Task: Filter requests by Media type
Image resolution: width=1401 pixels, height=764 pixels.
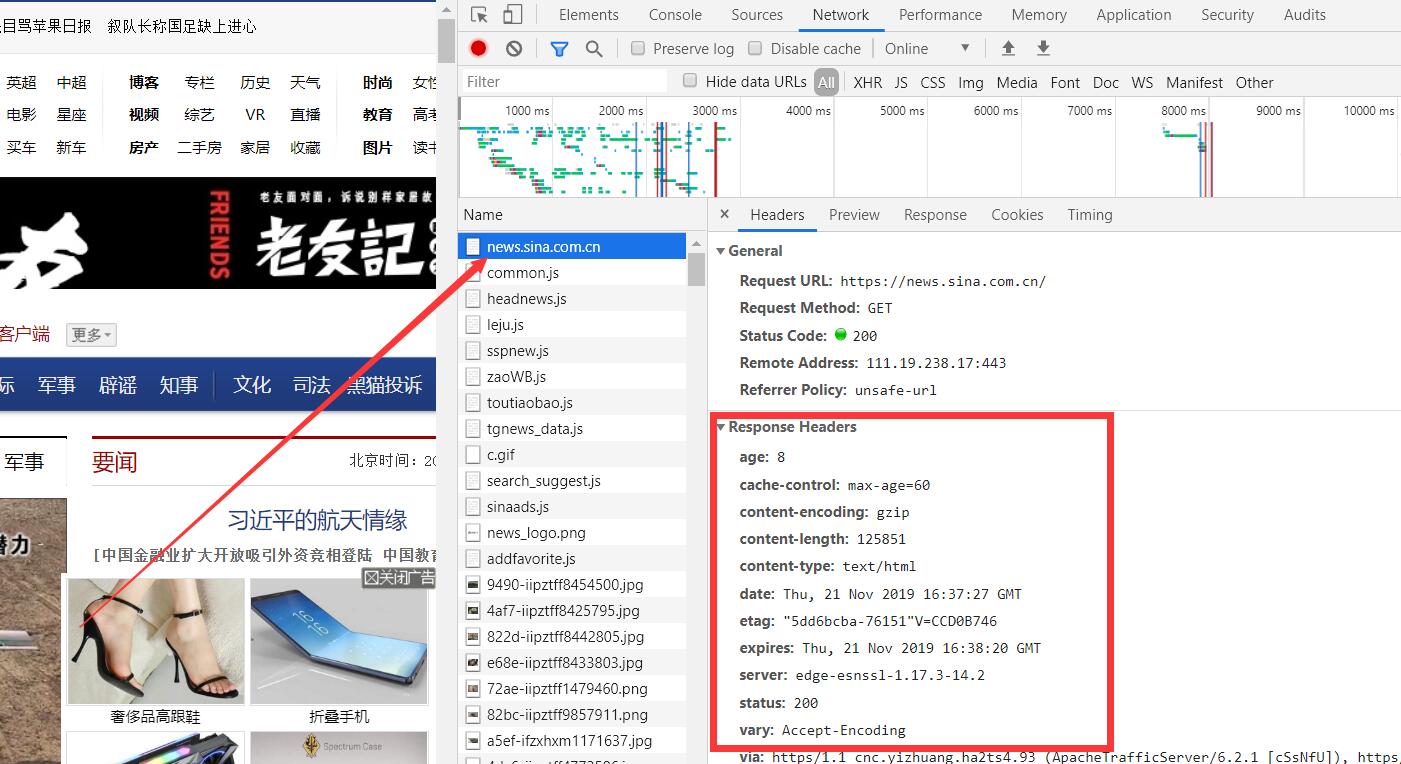Action: click(x=1017, y=83)
